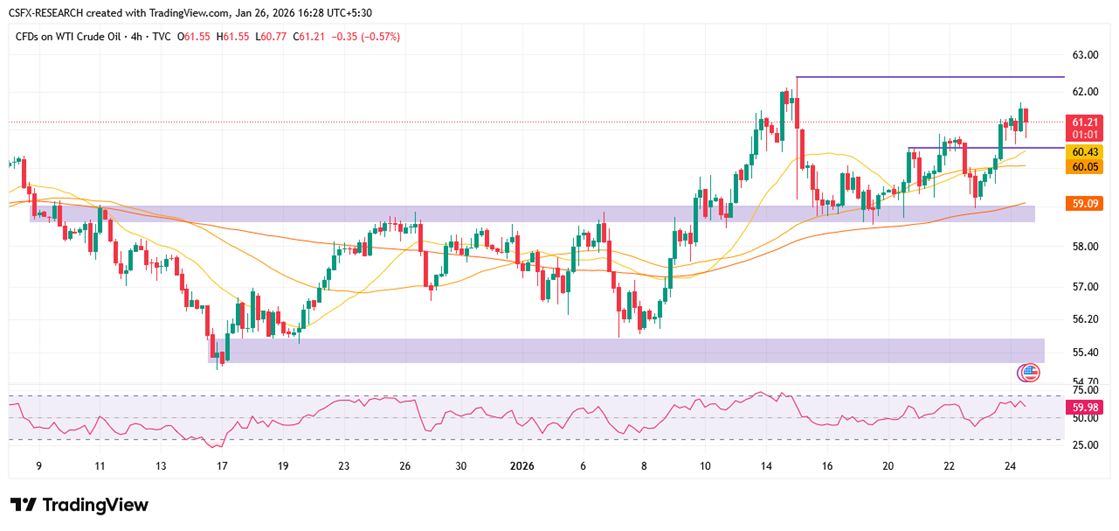
Task: Select the red current price label 61.21
Action: click(1085, 122)
